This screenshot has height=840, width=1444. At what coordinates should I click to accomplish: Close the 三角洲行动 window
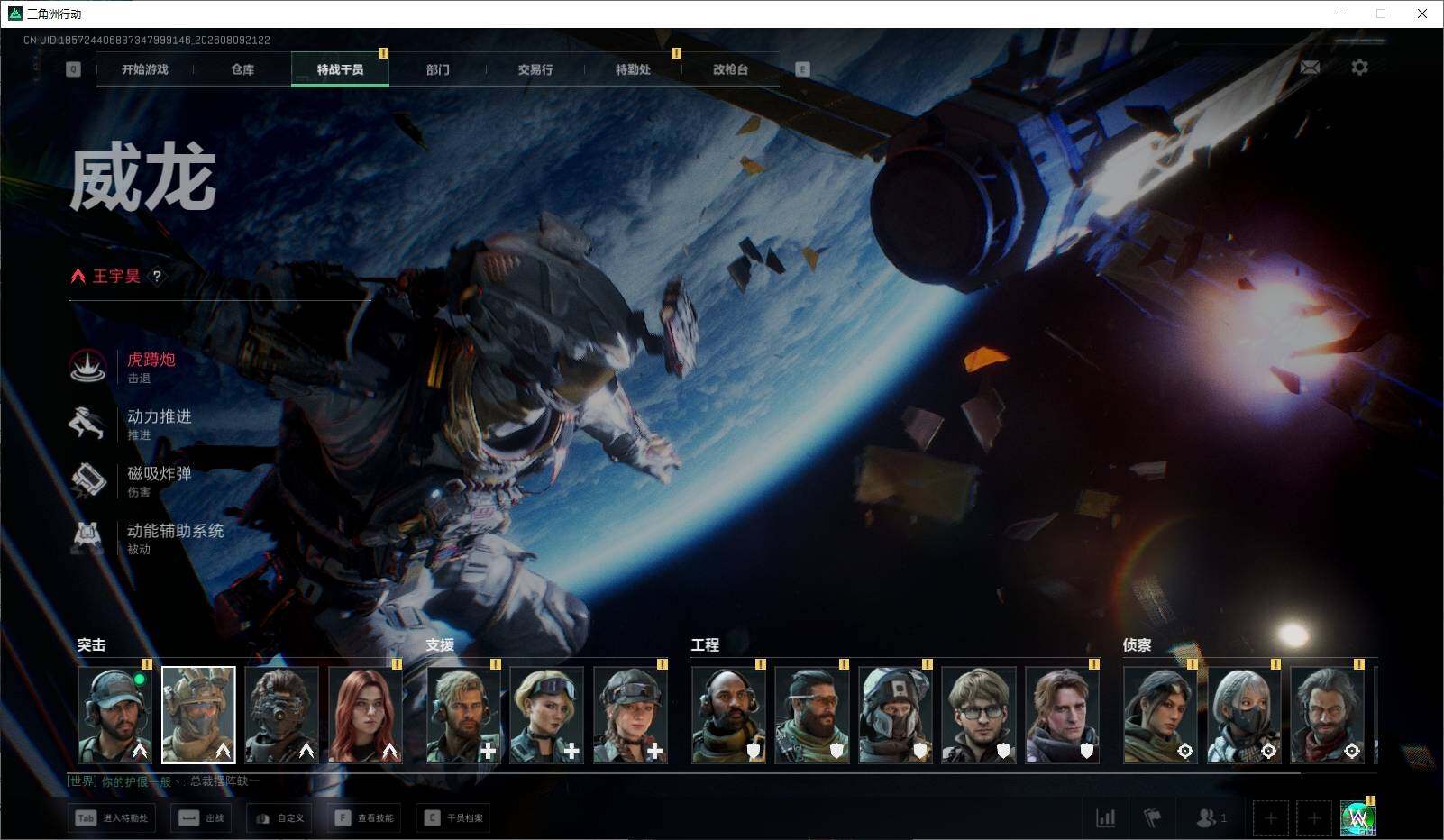pyautogui.click(x=1422, y=14)
